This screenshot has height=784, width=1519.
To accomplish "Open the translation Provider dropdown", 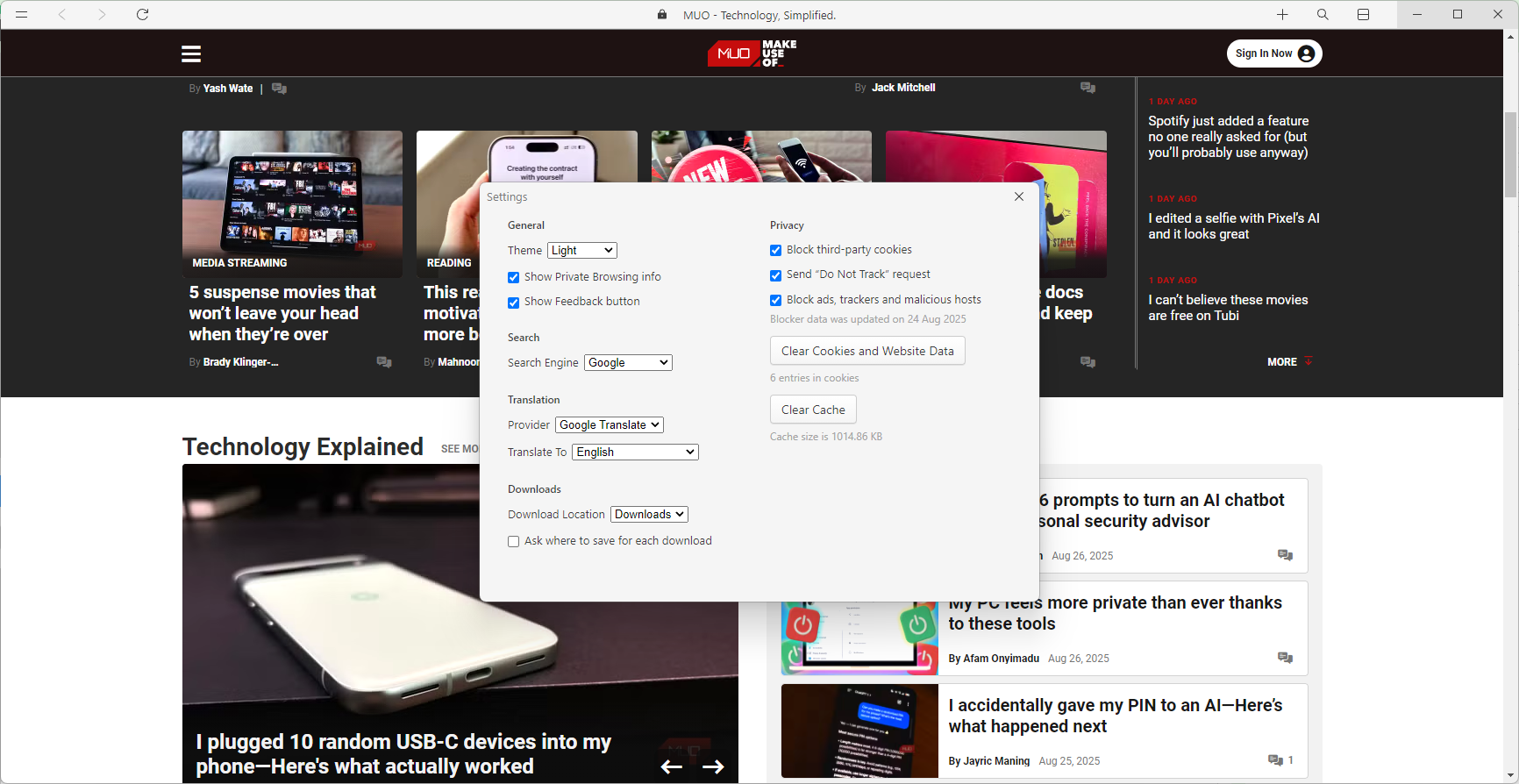I will point(610,425).
